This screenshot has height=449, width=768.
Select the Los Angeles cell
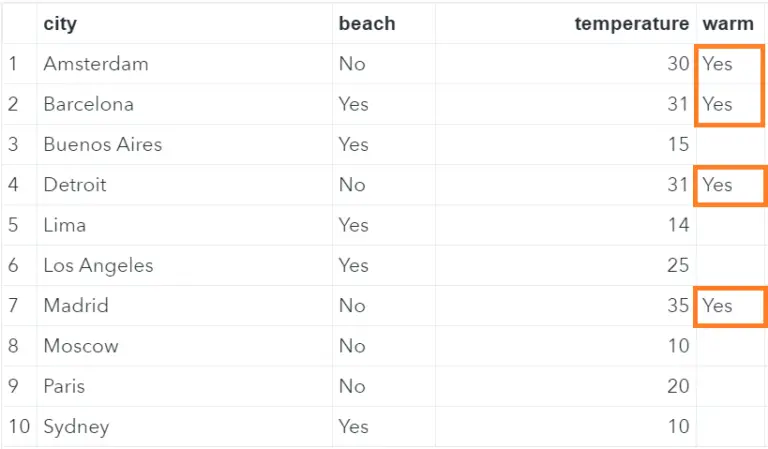click(x=98, y=265)
